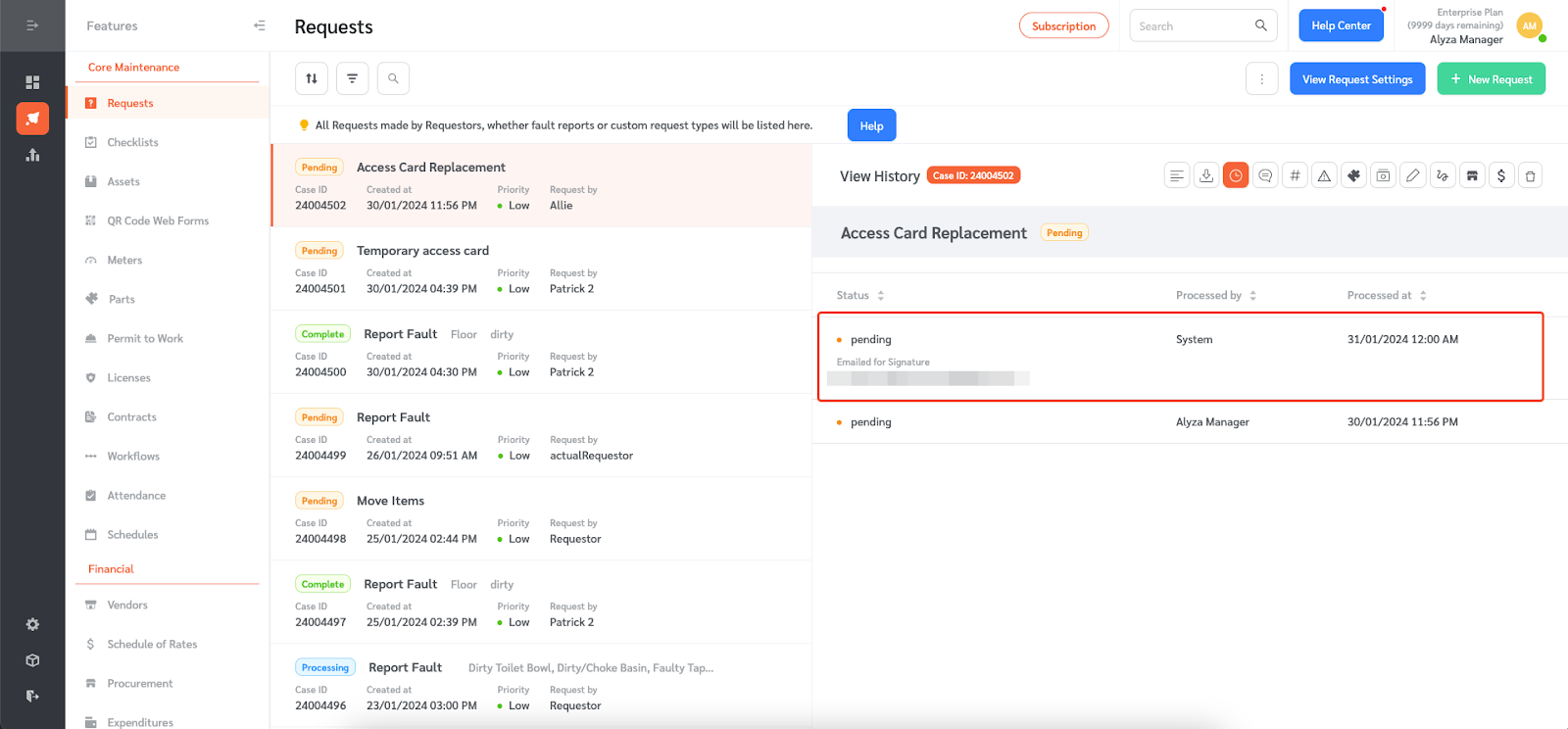This screenshot has height=729, width=1568.
Task: Open the comments chat bubble icon
Action: 1265,176
